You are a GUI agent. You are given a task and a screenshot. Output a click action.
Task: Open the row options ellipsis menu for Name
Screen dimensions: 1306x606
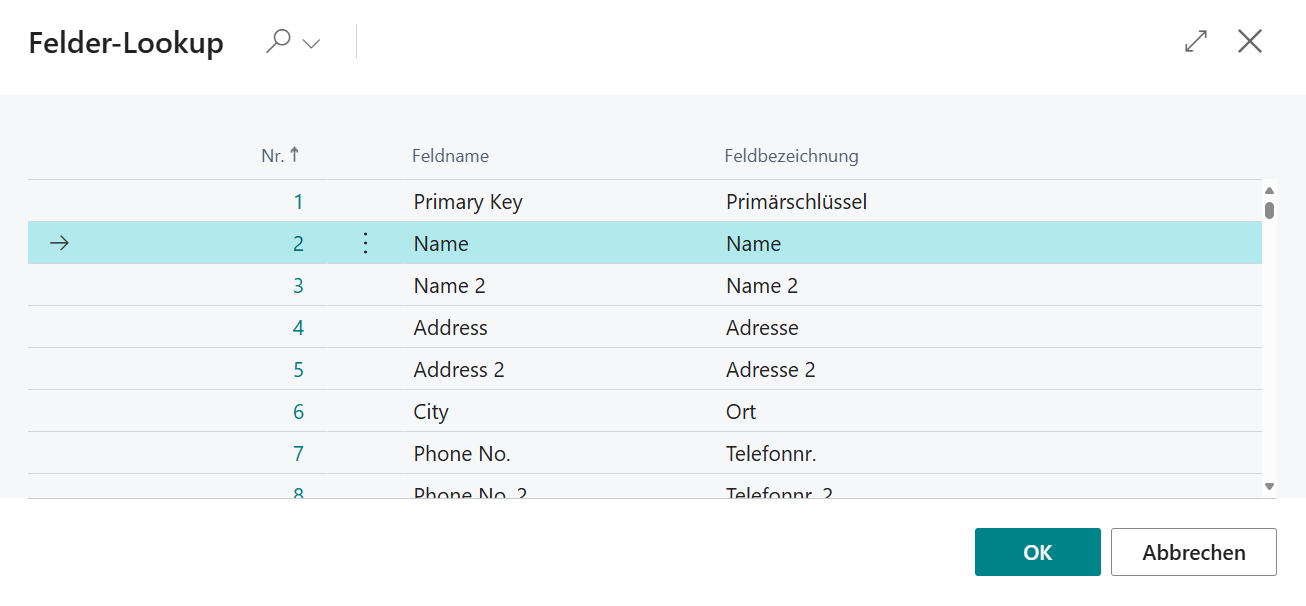pyautogui.click(x=365, y=243)
